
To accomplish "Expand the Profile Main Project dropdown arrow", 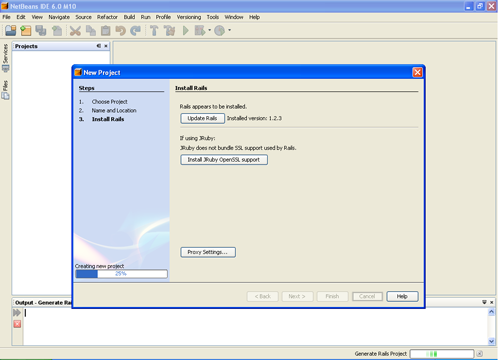I will (230, 30).
